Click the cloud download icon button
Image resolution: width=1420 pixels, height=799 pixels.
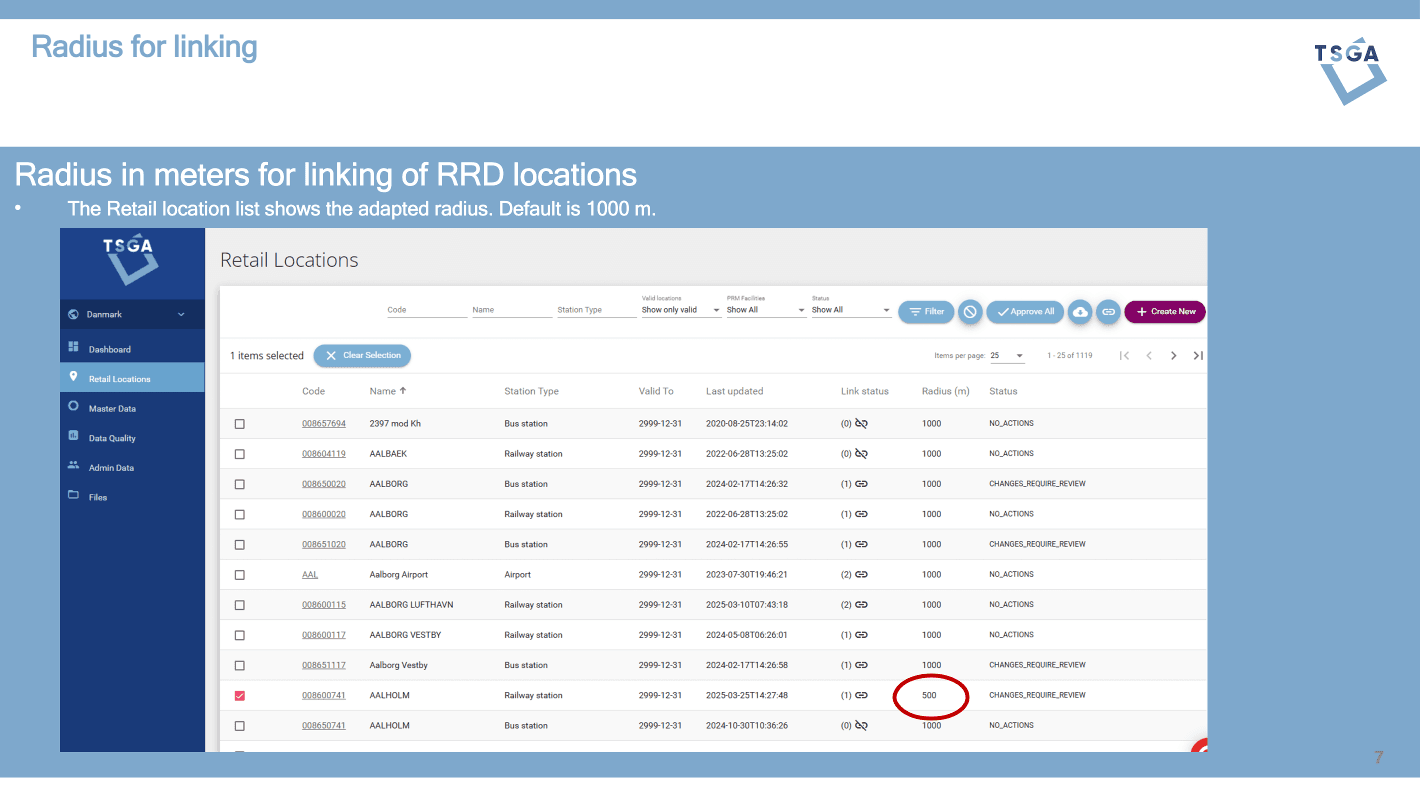click(1080, 312)
